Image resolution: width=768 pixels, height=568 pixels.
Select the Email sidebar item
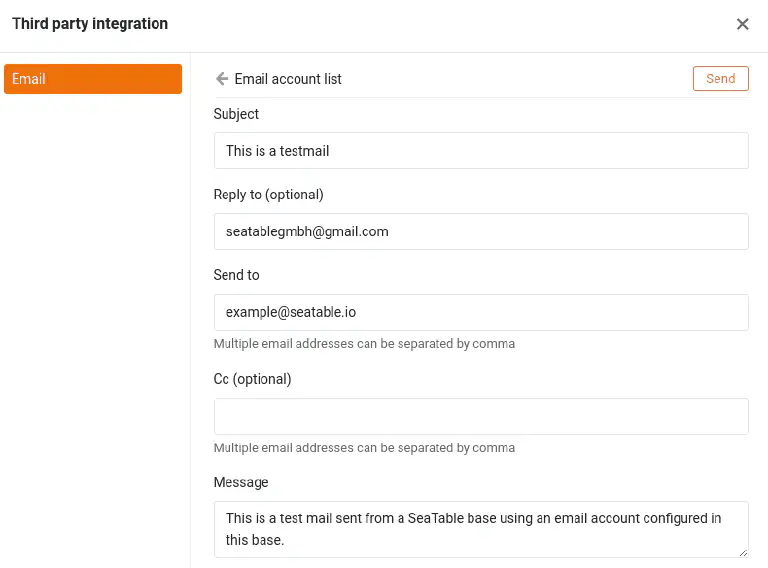(x=93, y=79)
